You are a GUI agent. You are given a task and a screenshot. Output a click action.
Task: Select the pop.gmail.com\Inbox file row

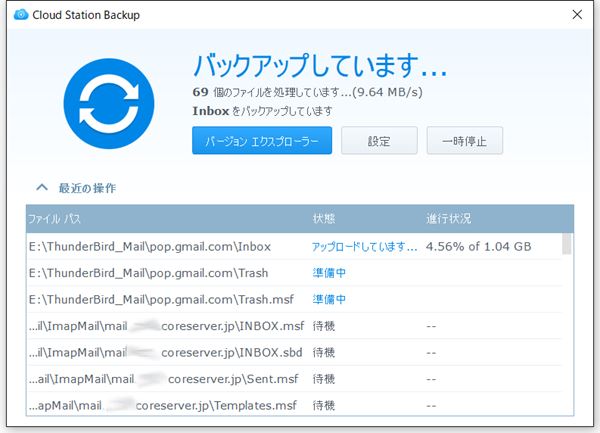coord(294,246)
